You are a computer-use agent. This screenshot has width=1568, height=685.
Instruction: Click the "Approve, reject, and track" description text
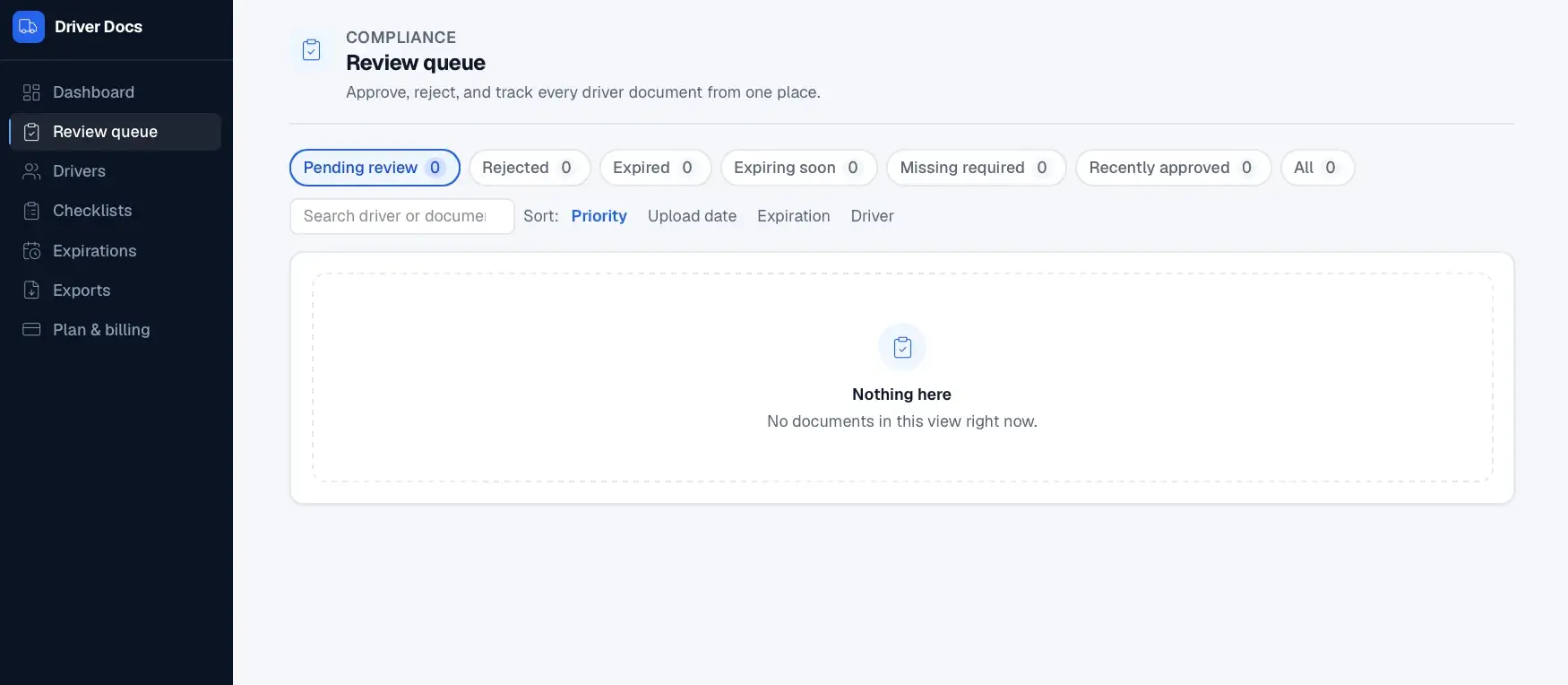tap(582, 92)
